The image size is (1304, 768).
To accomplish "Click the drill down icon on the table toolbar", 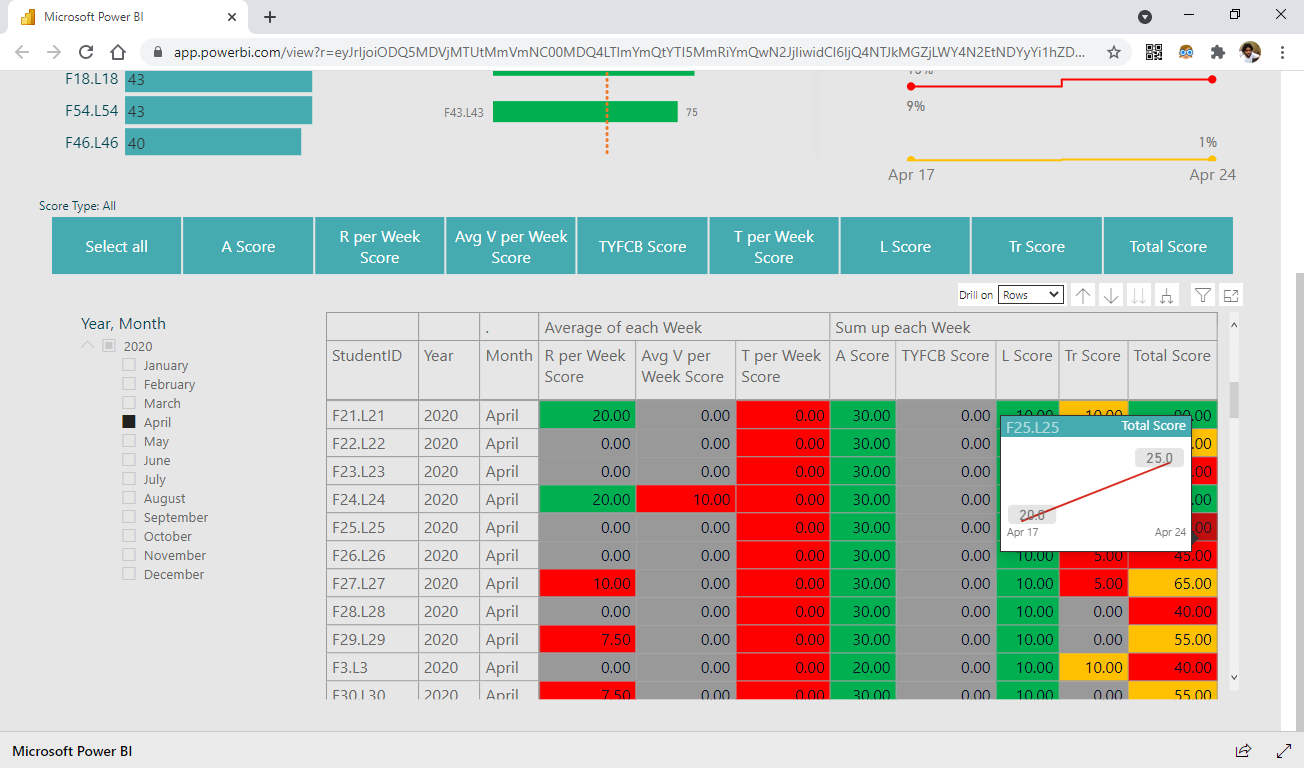I will (1110, 294).
